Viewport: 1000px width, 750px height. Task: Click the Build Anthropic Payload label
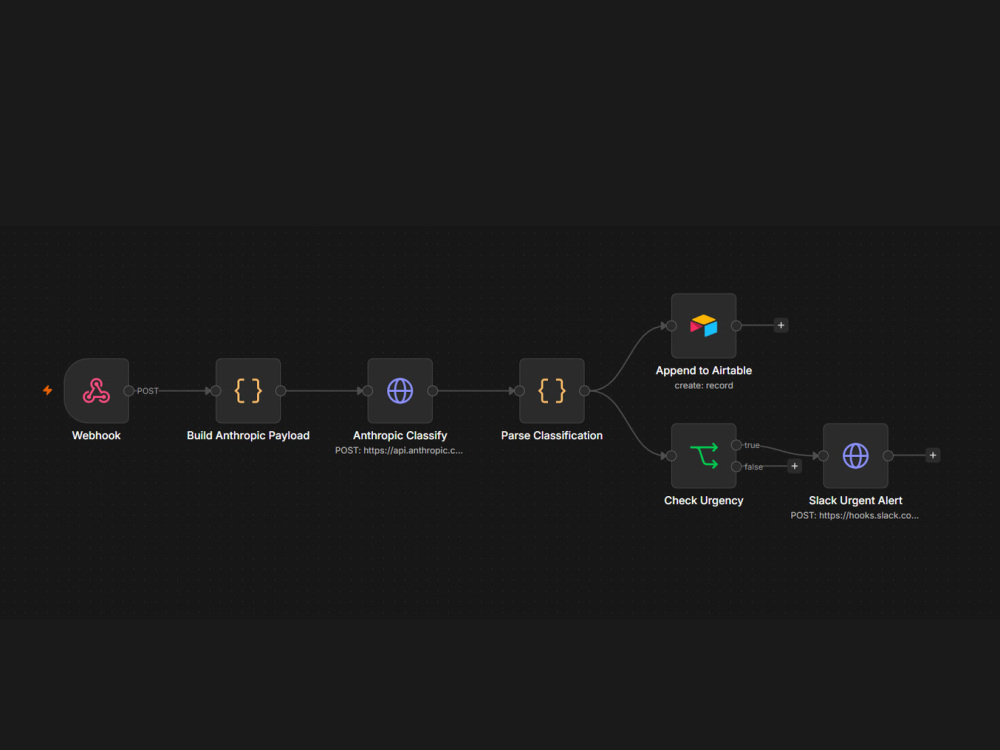(x=248, y=436)
